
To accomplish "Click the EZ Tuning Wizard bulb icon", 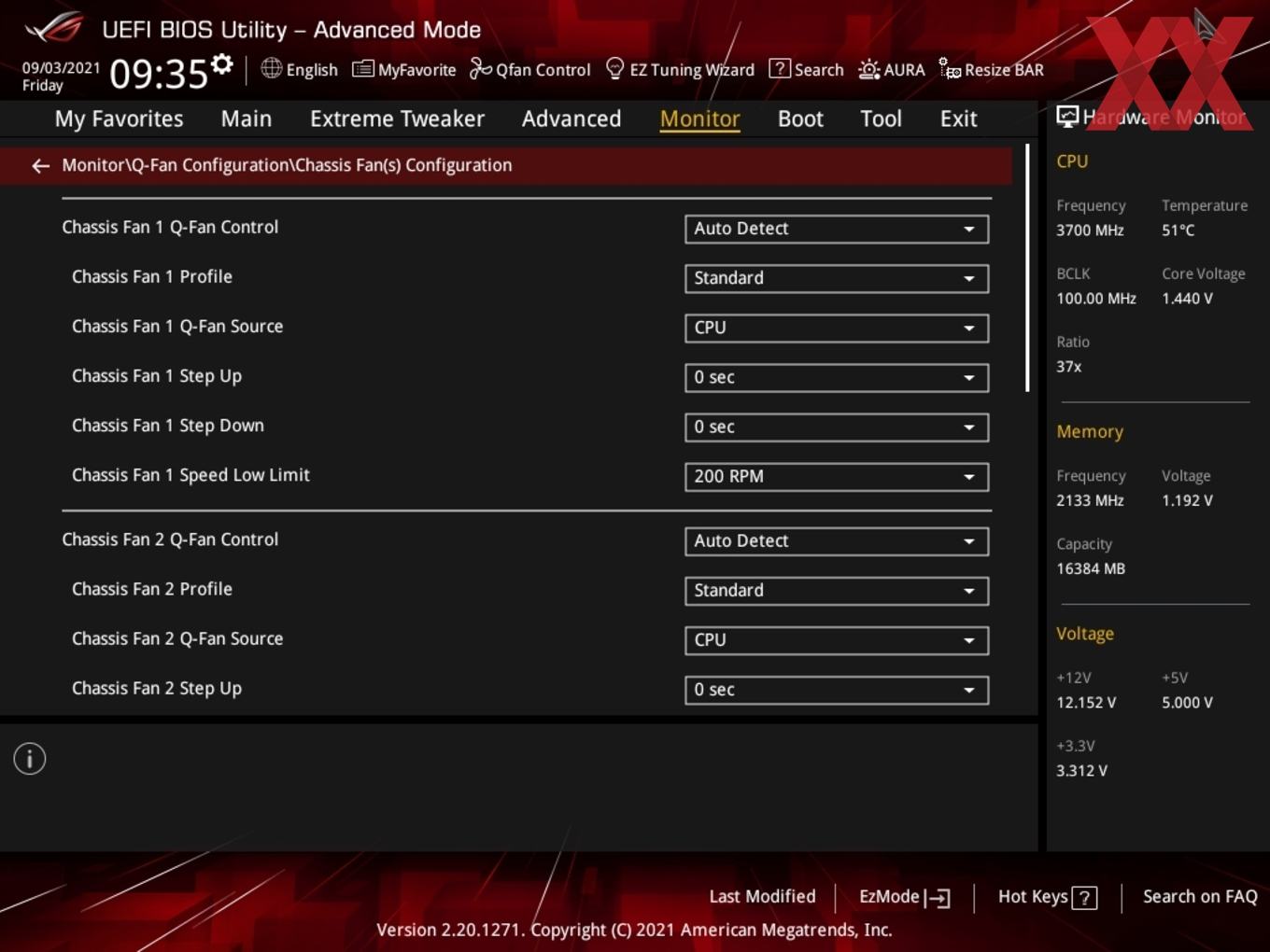I will [614, 68].
